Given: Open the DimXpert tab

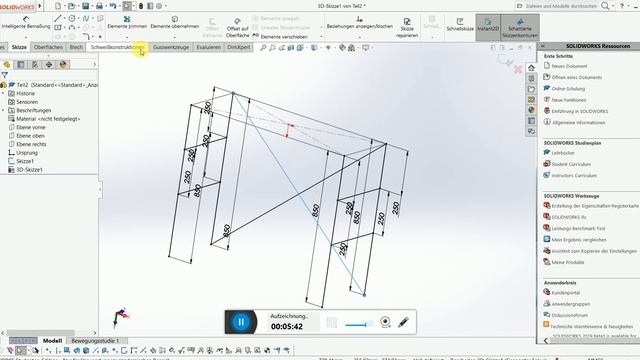Looking at the screenshot, I should 239,47.
